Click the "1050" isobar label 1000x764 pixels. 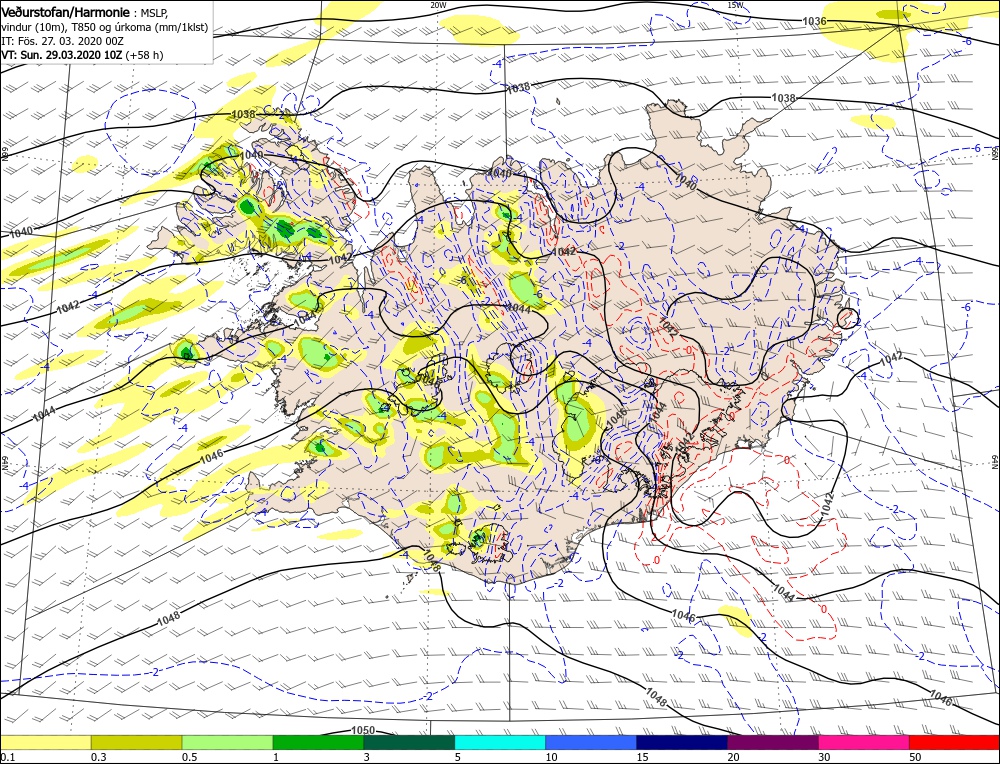363,731
